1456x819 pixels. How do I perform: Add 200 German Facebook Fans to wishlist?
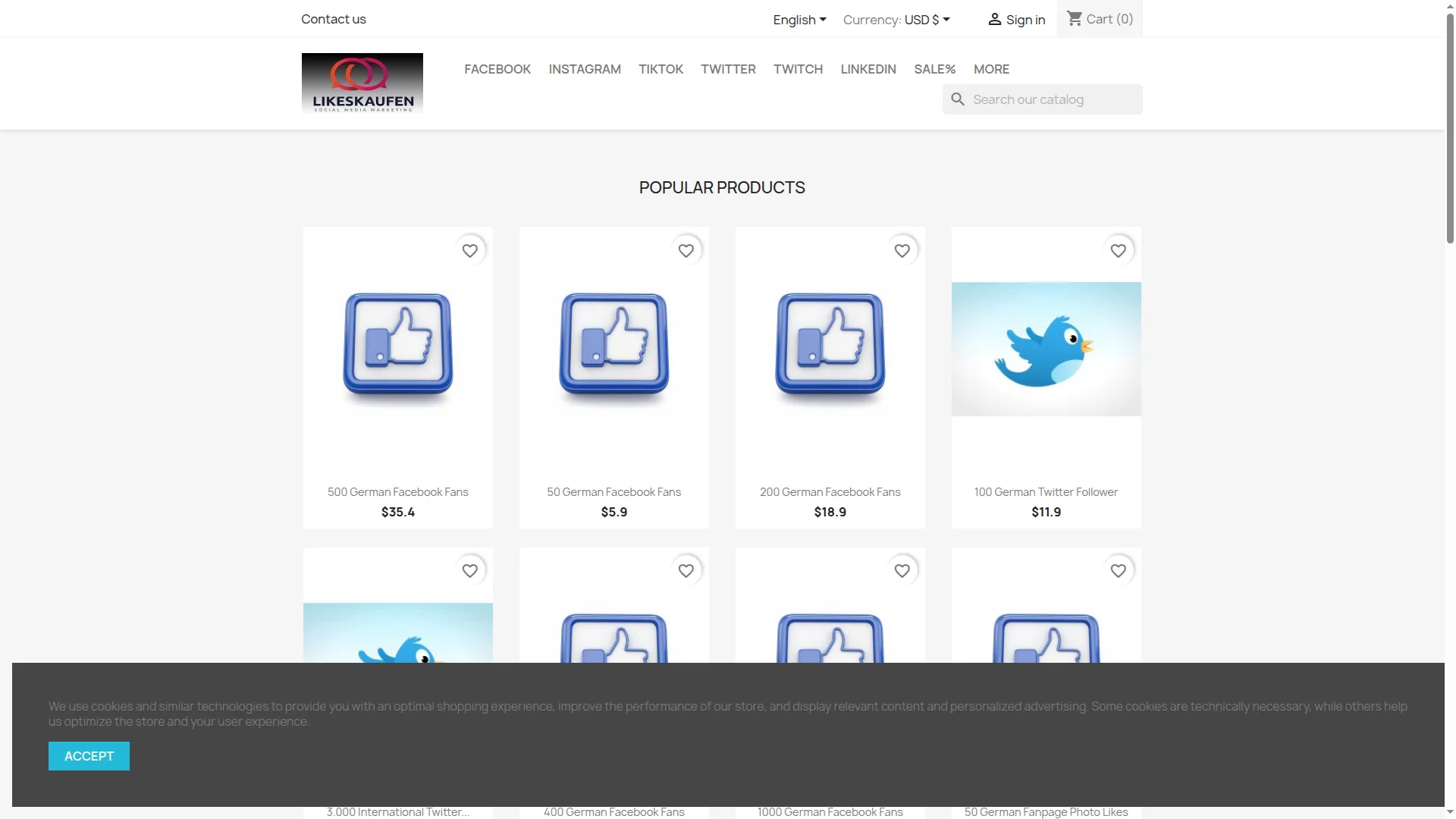click(x=902, y=250)
